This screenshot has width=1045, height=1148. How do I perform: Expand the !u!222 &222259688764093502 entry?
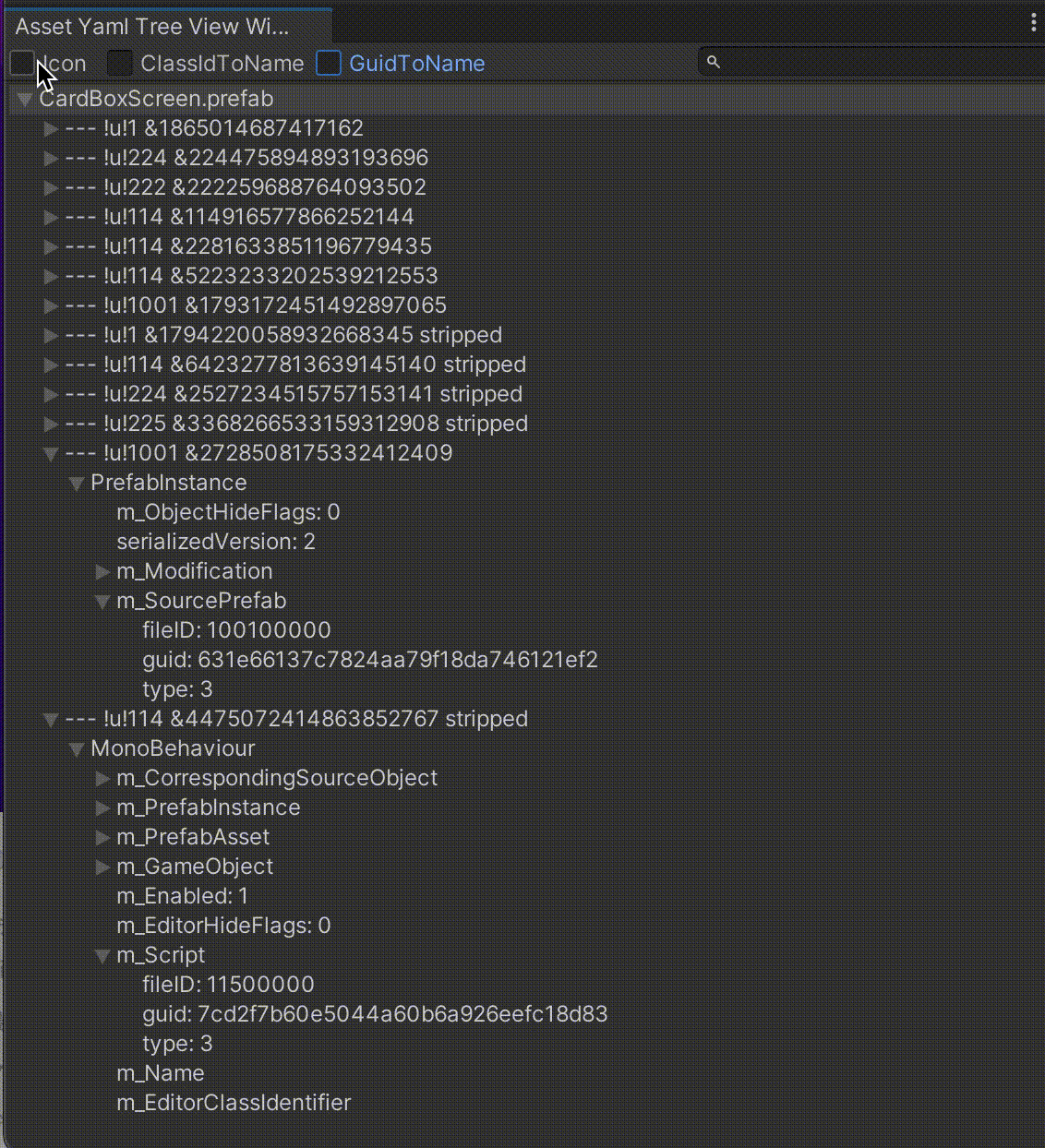(52, 188)
